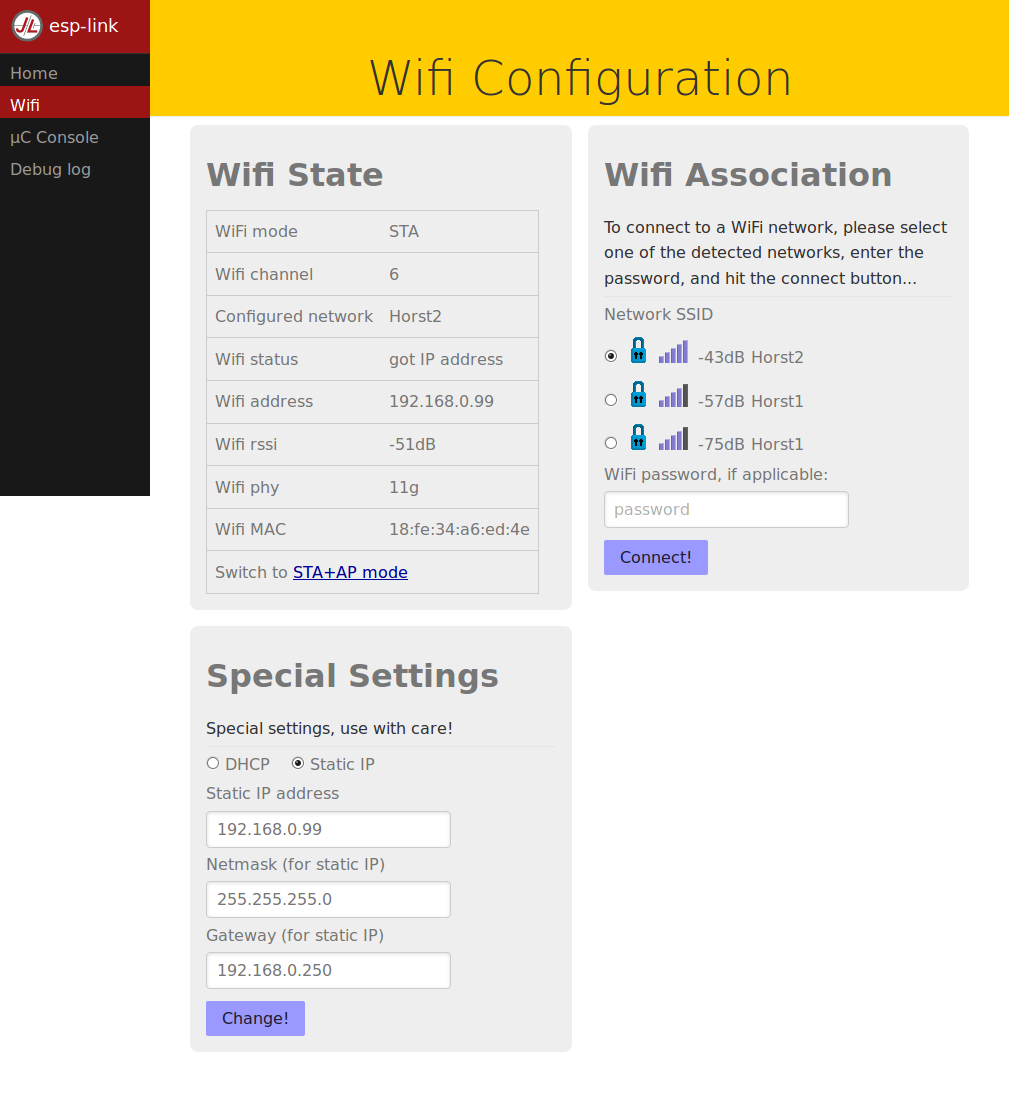Viewport: 1009px width, 1110px height.
Task: Click the esp-link logo icon
Action: point(27,26)
